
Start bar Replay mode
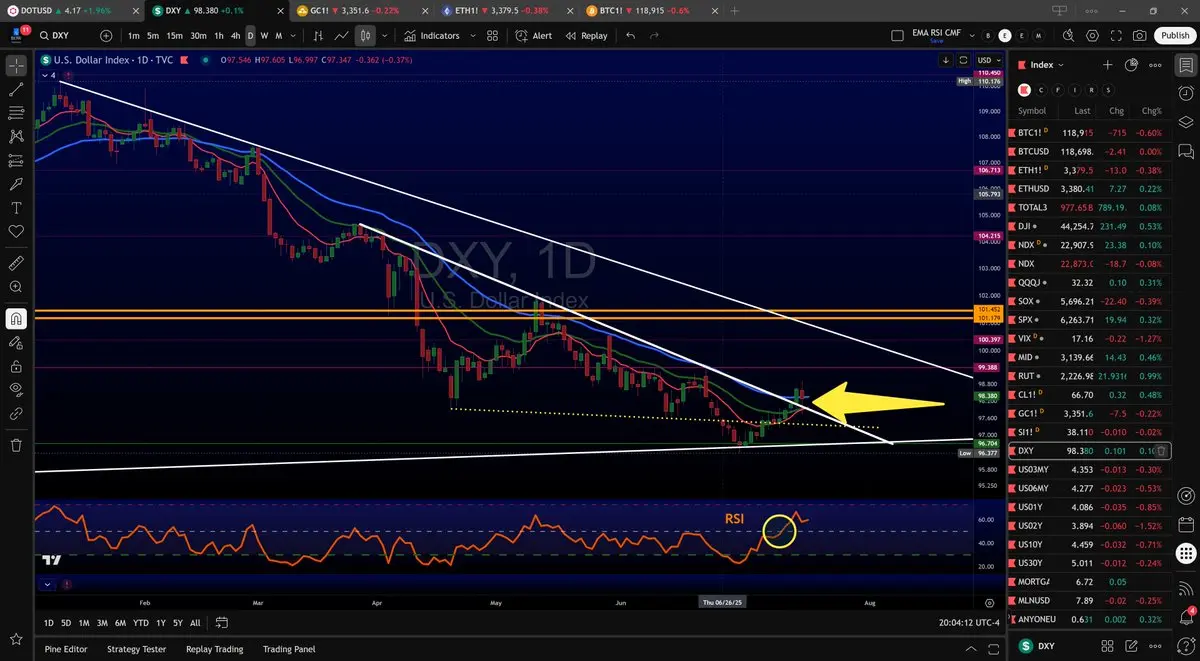(586, 36)
